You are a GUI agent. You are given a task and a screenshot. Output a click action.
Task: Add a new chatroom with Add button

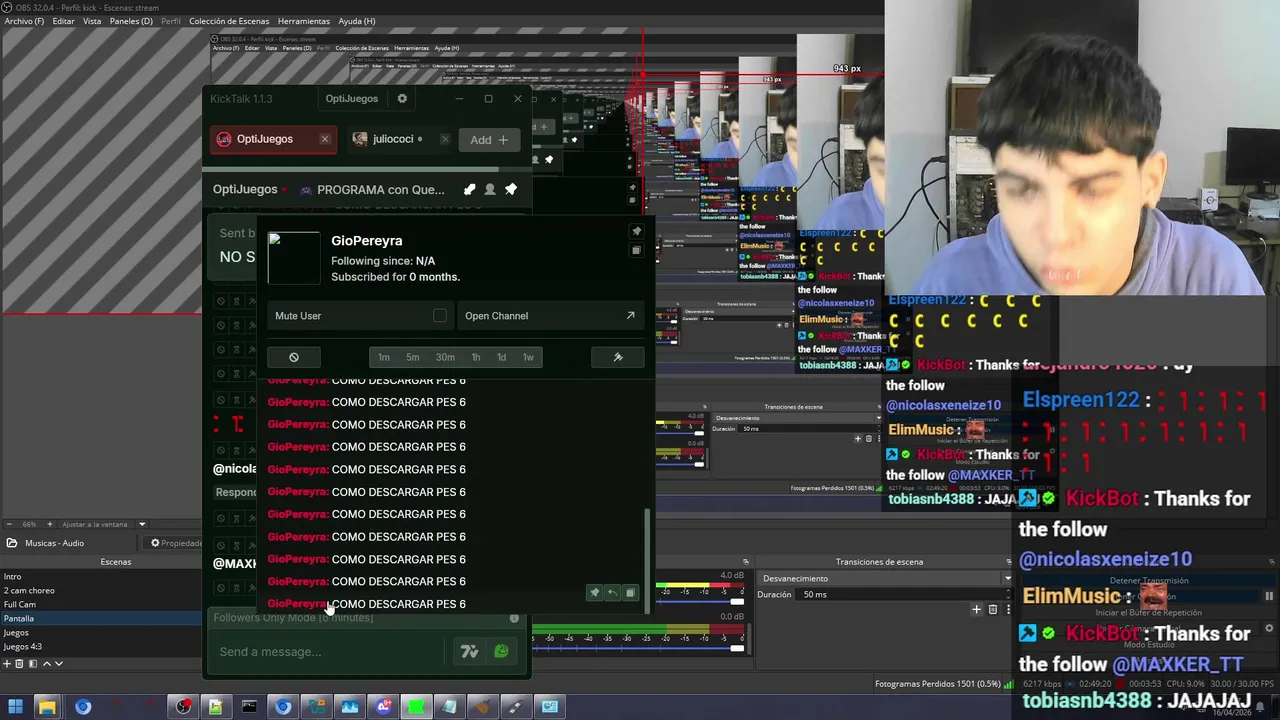(x=489, y=140)
